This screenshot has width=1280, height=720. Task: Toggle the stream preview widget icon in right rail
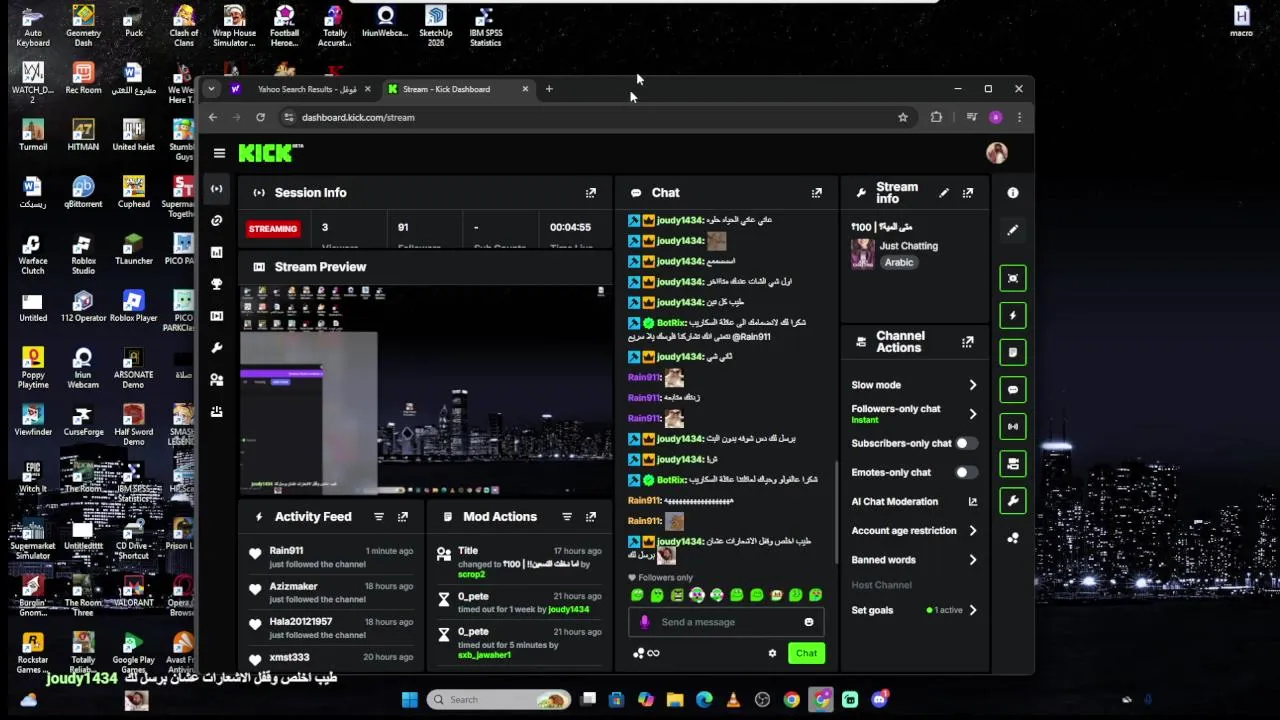click(1013, 279)
